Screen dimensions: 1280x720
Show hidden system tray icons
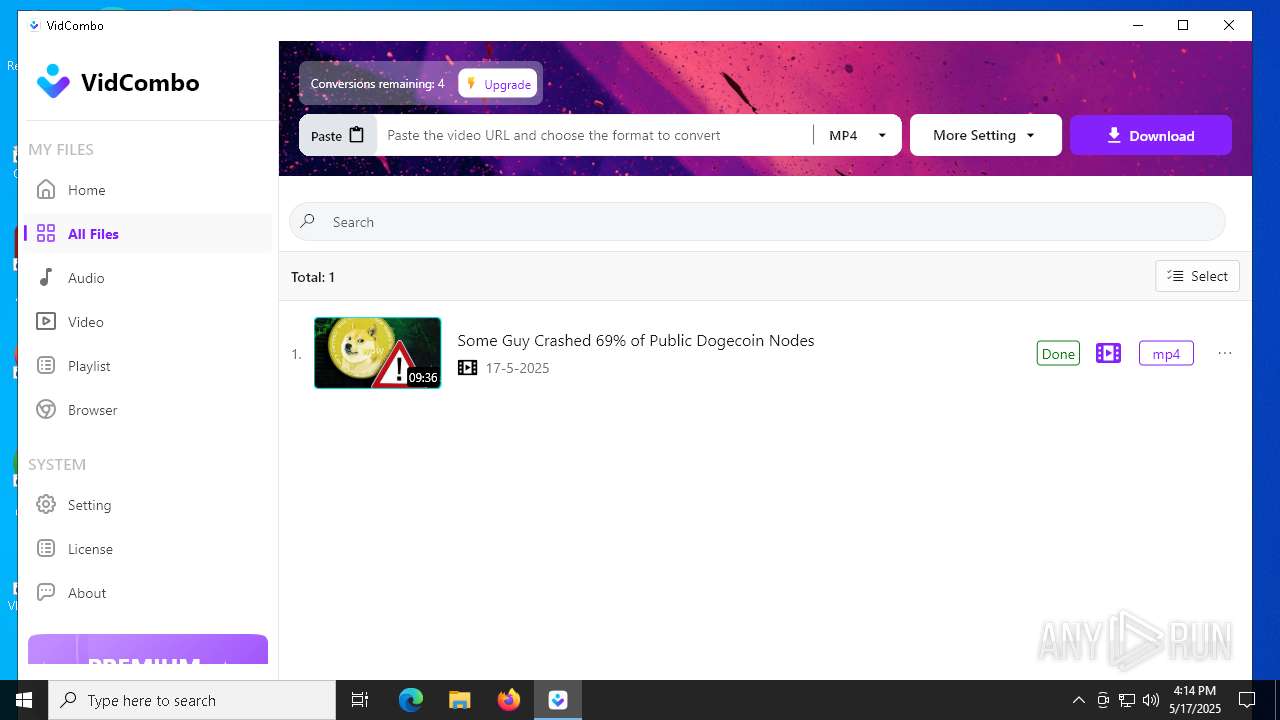(x=1078, y=700)
